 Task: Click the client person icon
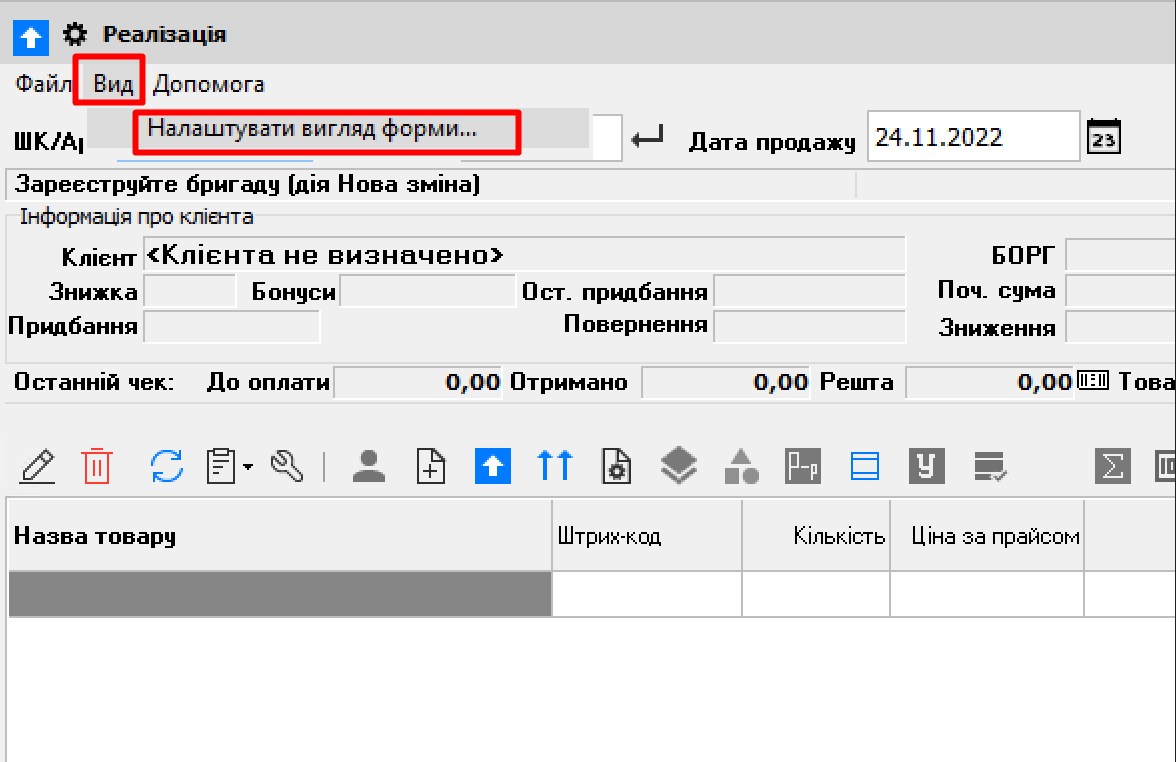pyautogui.click(x=367, y=465)
